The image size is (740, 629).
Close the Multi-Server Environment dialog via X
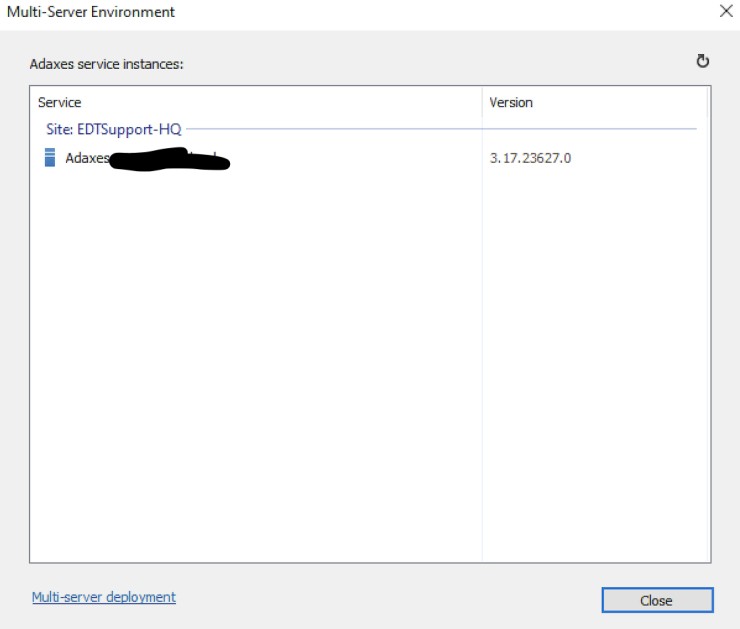(x=726, y=11)
